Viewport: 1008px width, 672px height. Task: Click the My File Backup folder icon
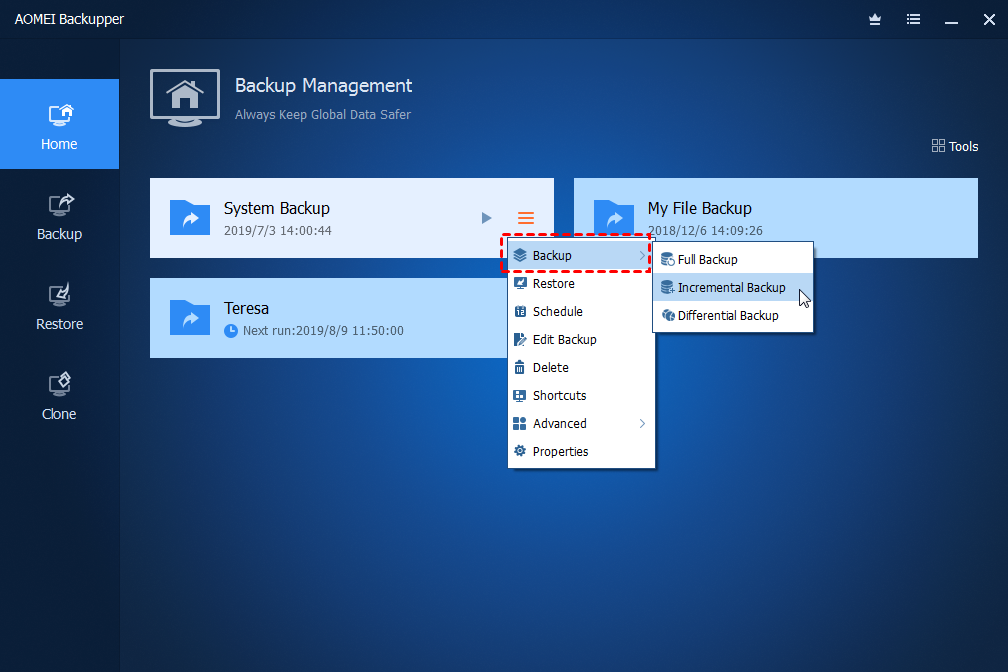click(x=614, y=217)
